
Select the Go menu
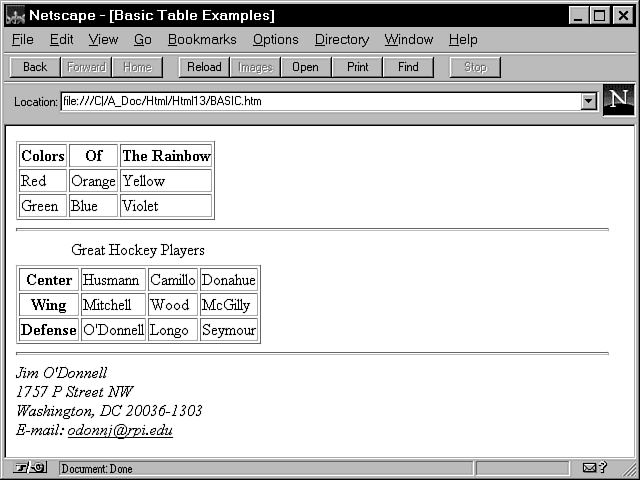142,40
